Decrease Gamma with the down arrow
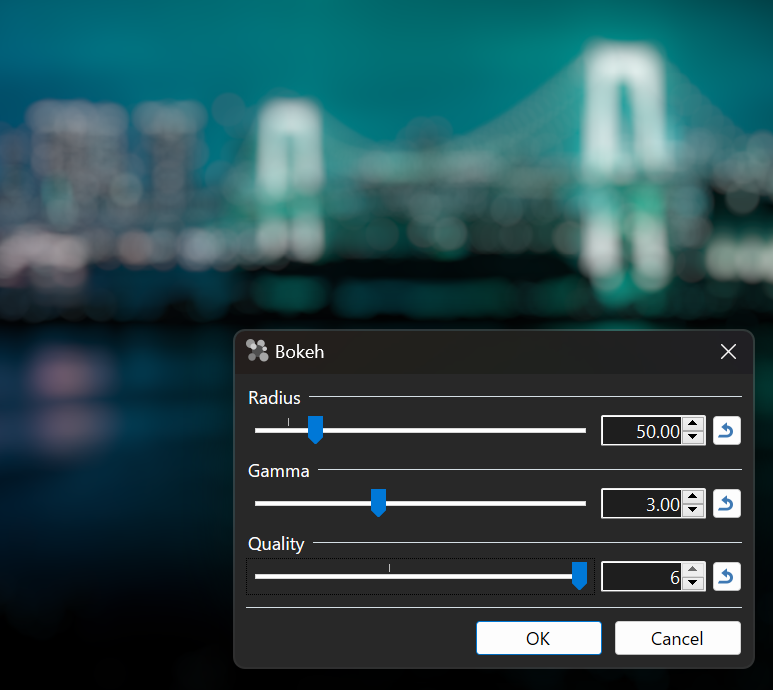Screen dimensions: 773x690 coord(693,510)
